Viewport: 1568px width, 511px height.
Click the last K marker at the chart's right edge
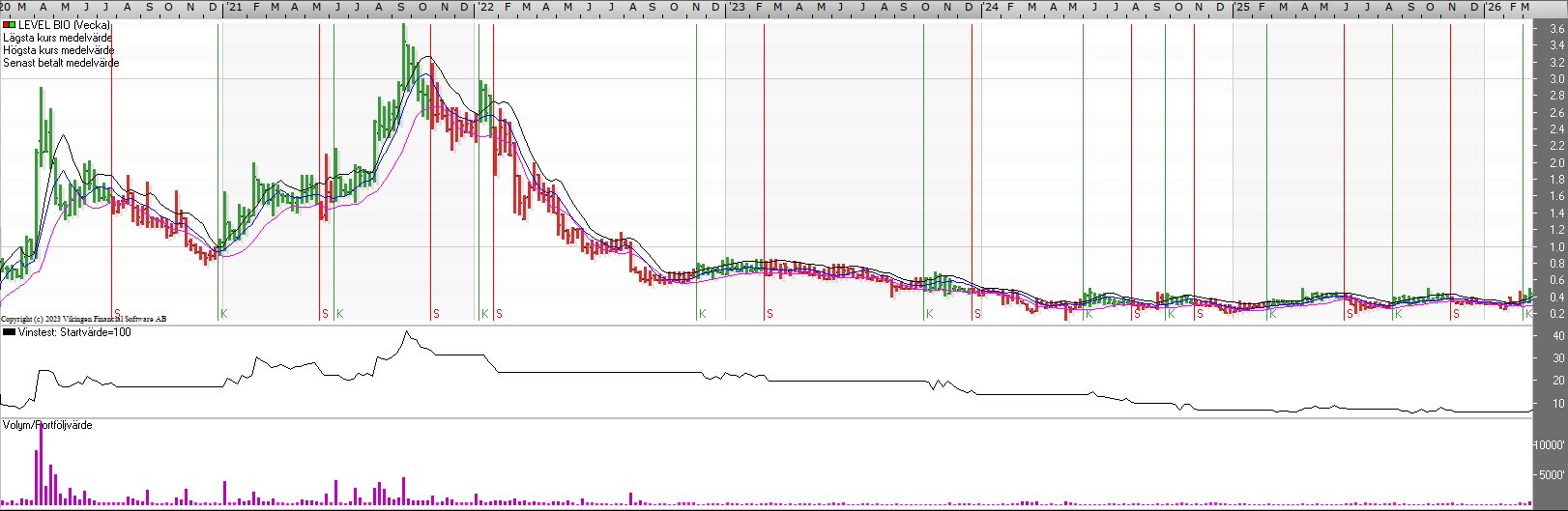(1528, 314)
